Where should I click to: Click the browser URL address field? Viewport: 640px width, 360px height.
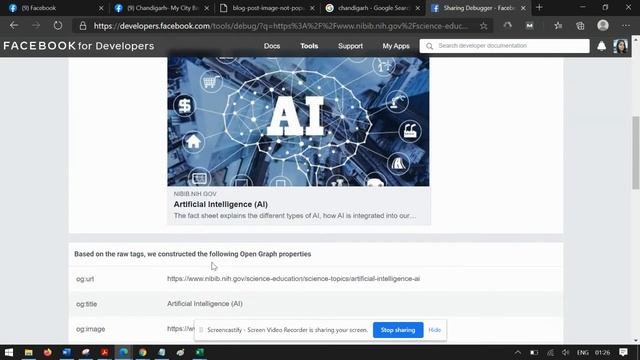tap(281, 26)
